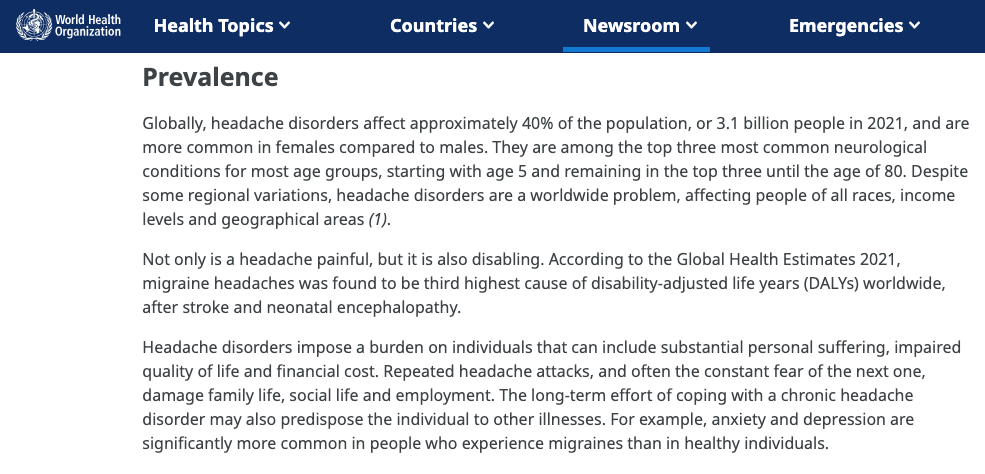
Task: Click the WHO emblem logo
Action: point(32,25)
